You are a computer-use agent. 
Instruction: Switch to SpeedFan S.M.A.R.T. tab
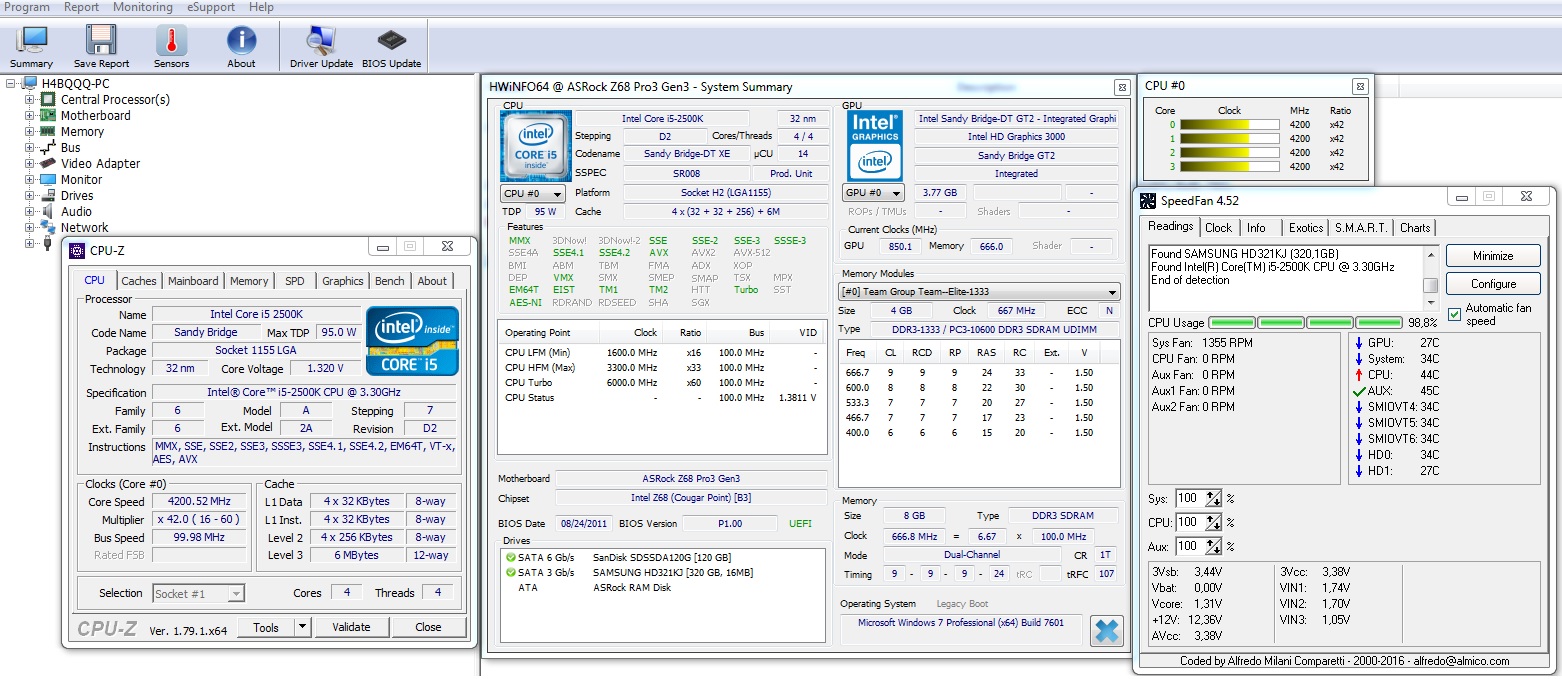coord(1360,227)
